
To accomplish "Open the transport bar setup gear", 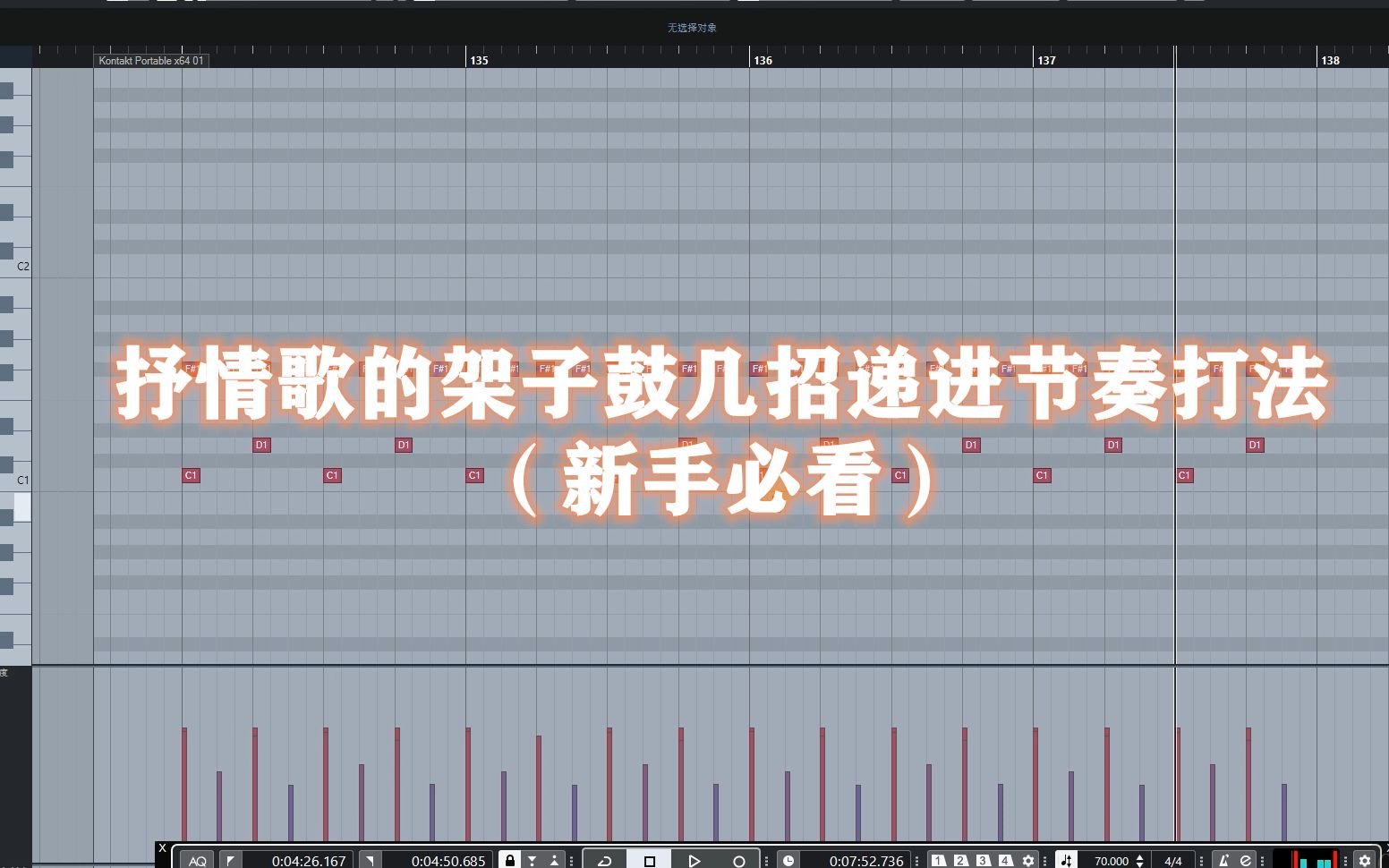I will coord(1365,861).
